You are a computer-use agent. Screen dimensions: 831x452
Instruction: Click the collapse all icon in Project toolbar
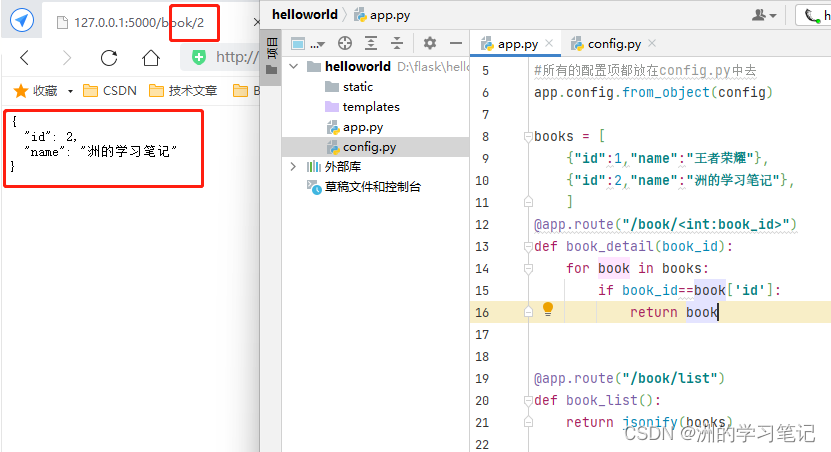pyautogui.click(x=396, y=43)
